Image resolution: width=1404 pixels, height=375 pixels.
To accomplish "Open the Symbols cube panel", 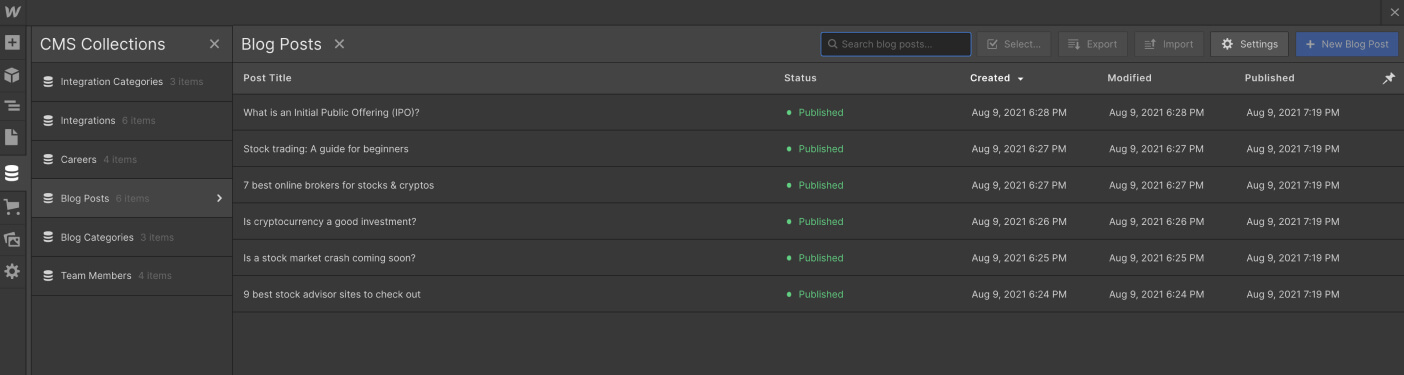I will 12,75.
